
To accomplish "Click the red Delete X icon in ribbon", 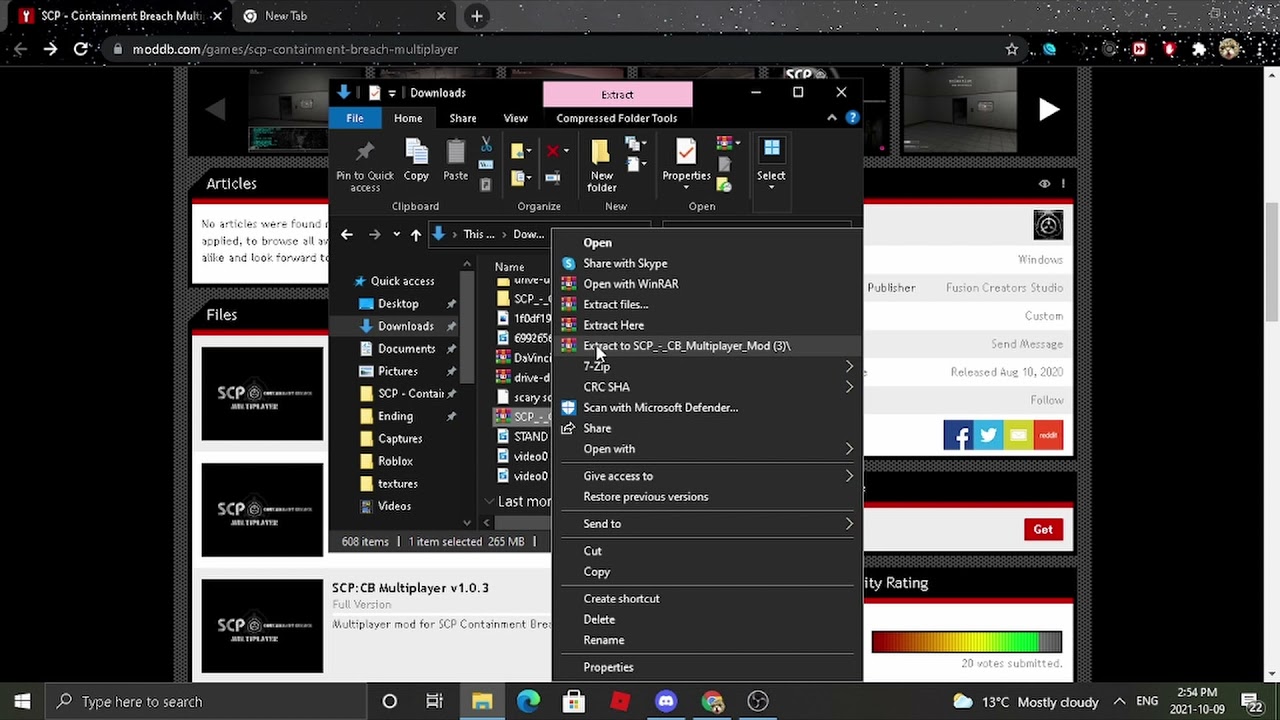I will click(552, 151).
